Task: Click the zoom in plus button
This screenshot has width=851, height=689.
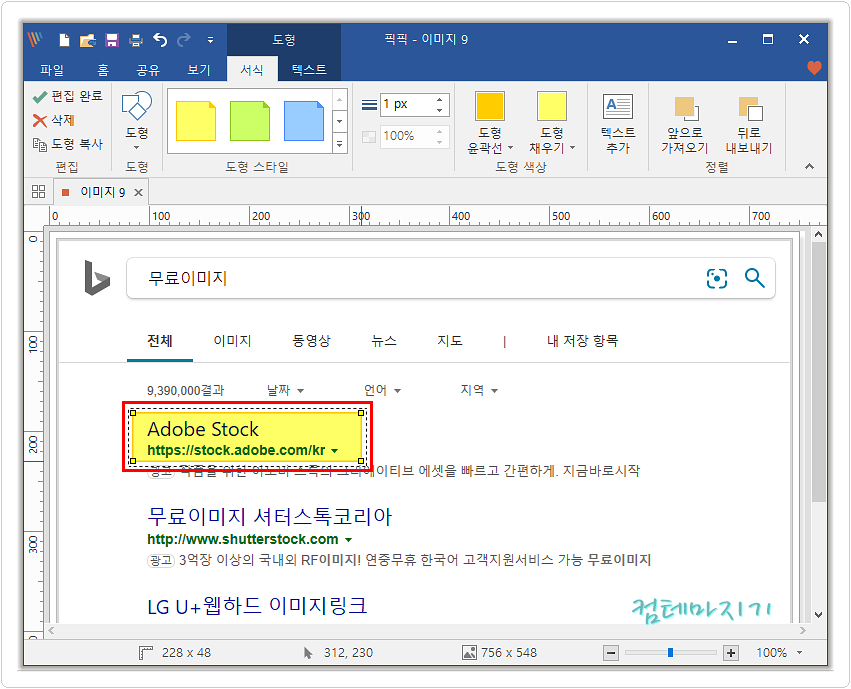Action: point(731,653)
